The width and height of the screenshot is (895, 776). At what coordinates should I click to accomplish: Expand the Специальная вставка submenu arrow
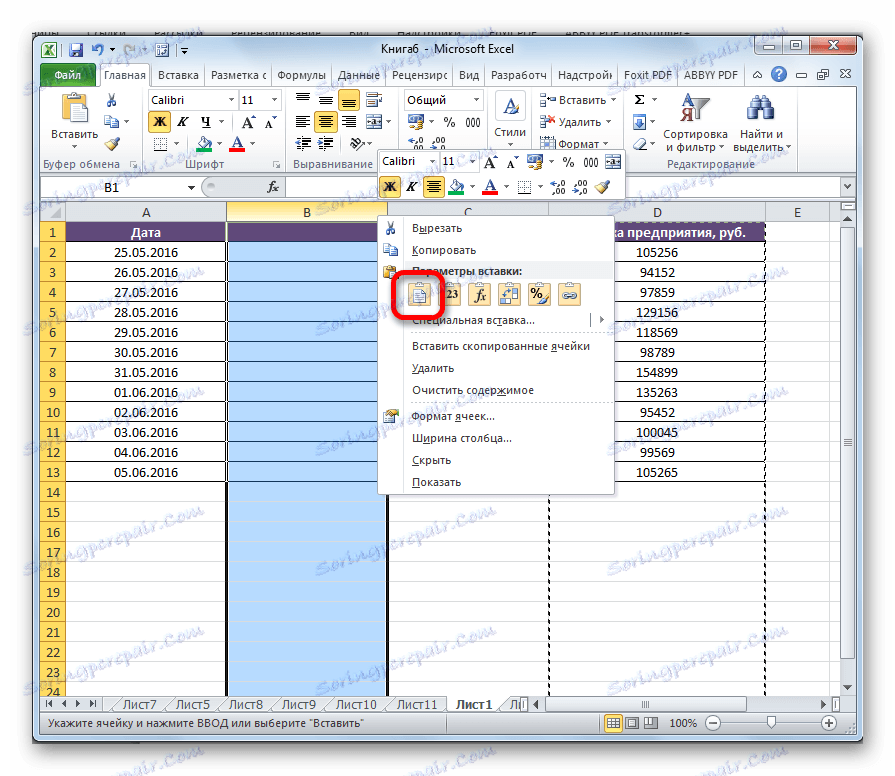click(x=602, y=320)
